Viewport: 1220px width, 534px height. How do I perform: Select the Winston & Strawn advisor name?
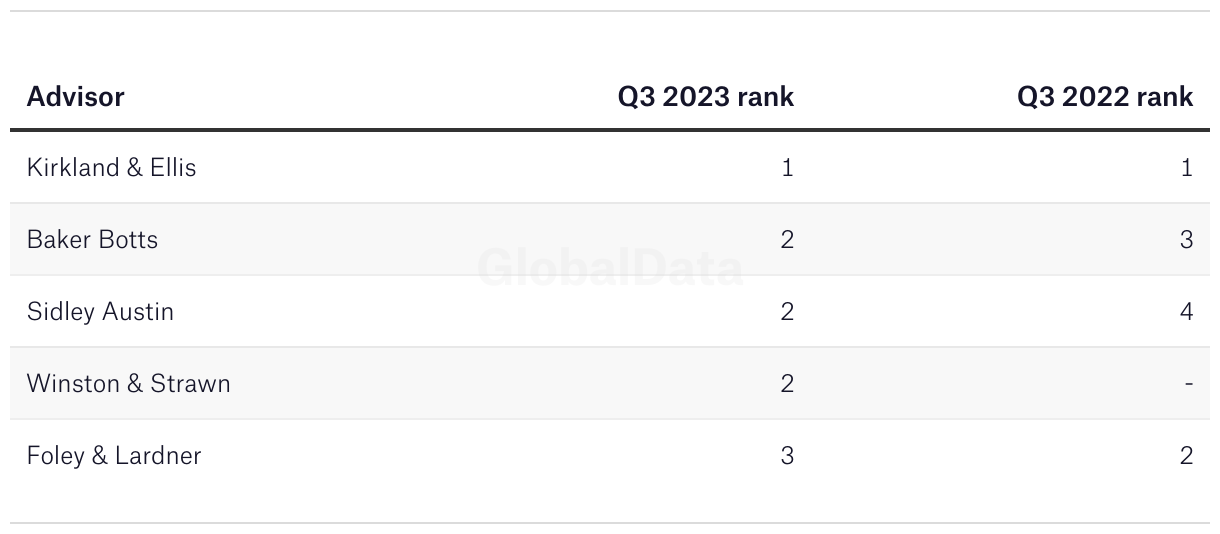[128, 383]
